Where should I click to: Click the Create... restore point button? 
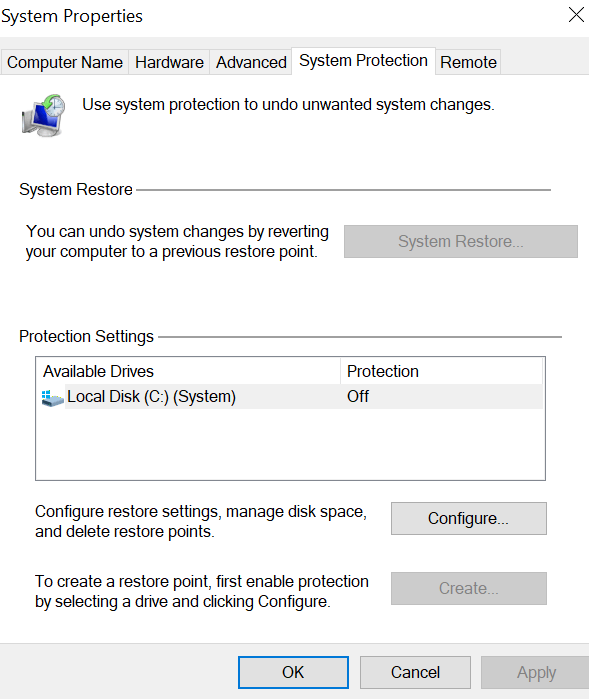point(469,588)
